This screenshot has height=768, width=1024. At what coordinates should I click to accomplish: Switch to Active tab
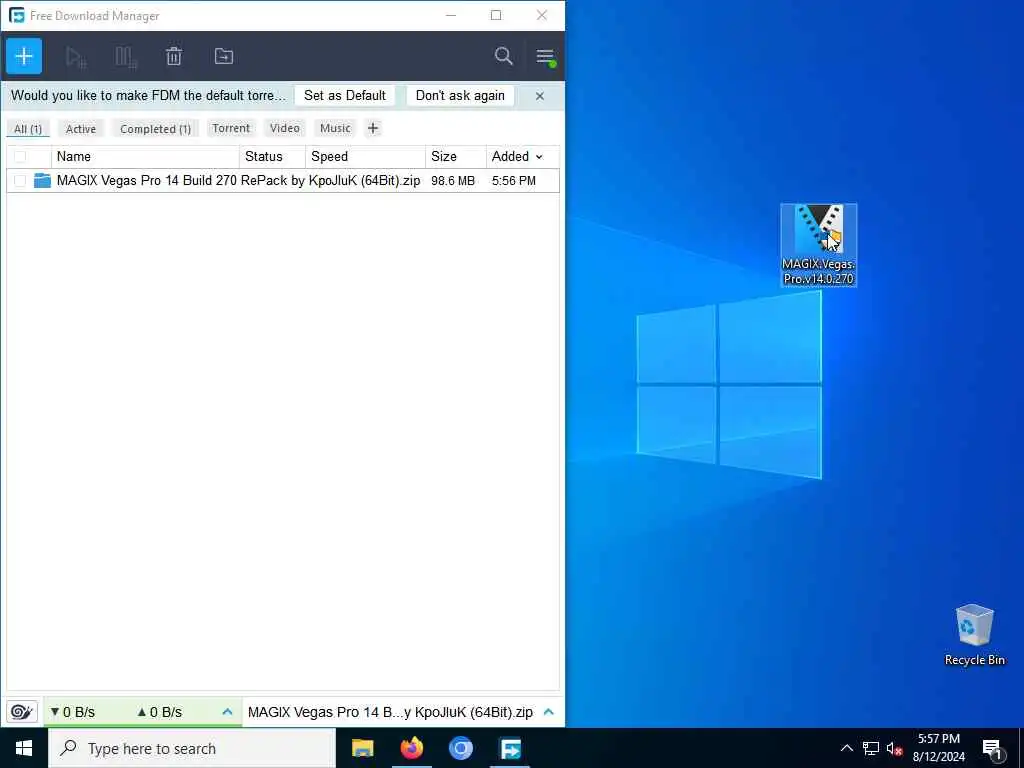(81, 129)
